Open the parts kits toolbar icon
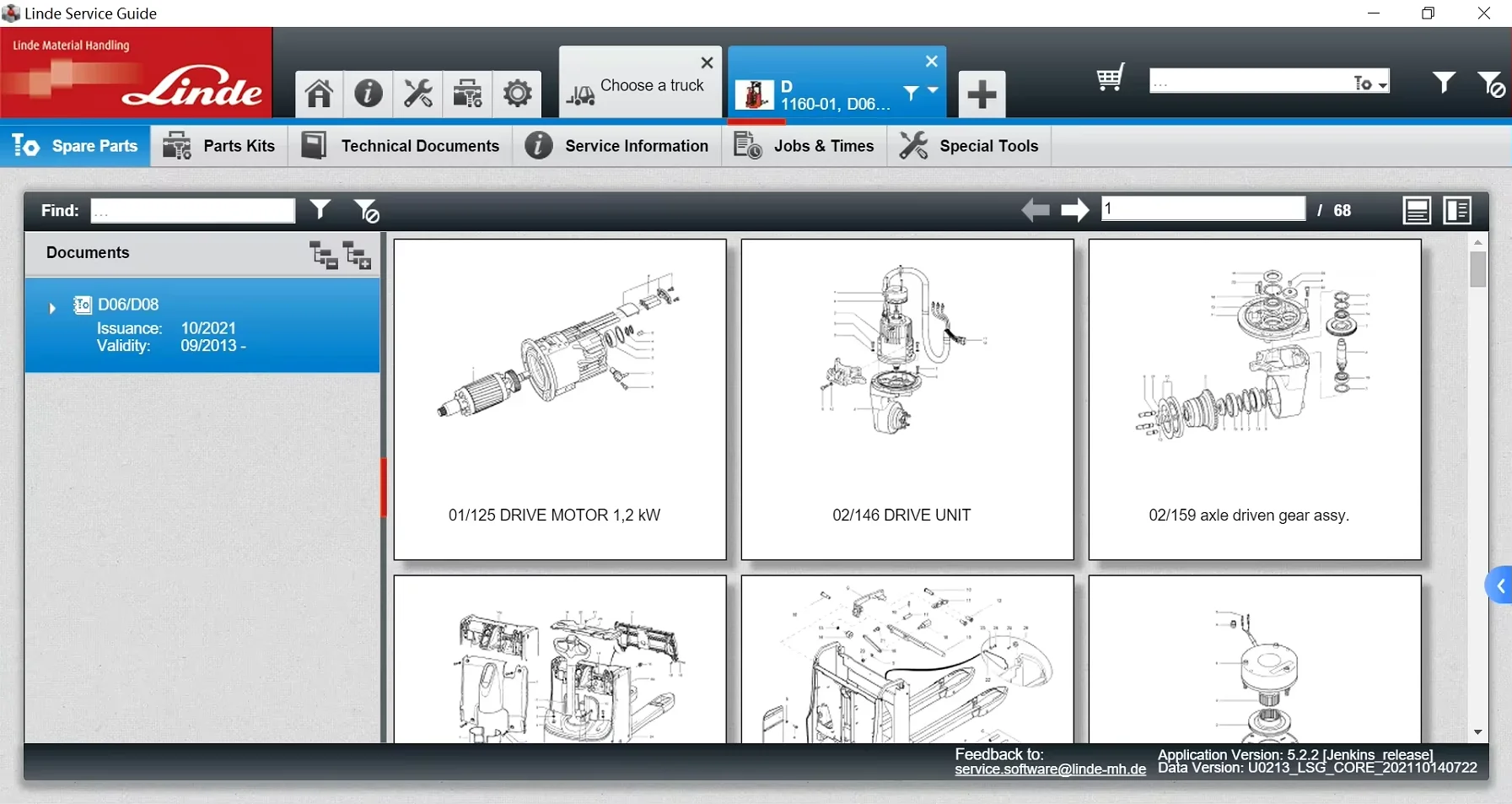Screen dimensions: 1512x804 click(x=467, y=93)
